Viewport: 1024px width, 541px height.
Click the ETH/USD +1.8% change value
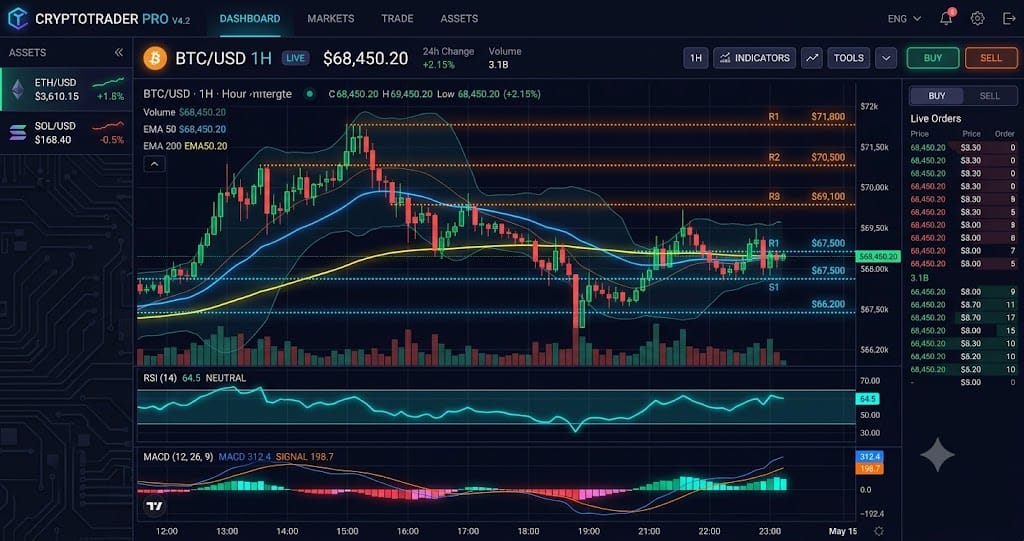[x=110, y=97]
